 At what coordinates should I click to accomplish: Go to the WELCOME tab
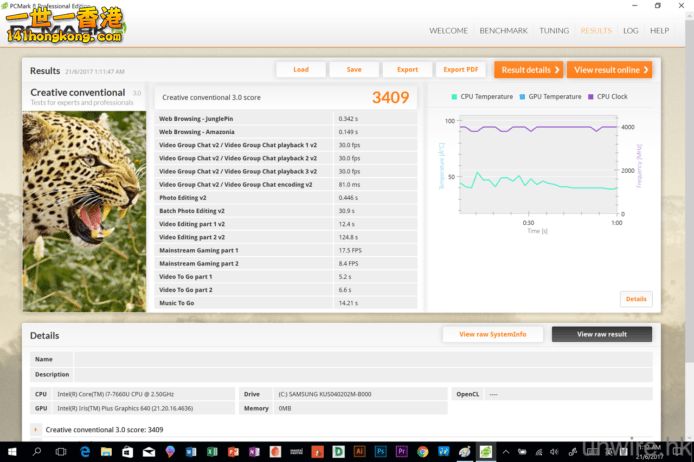coord(448,31)
